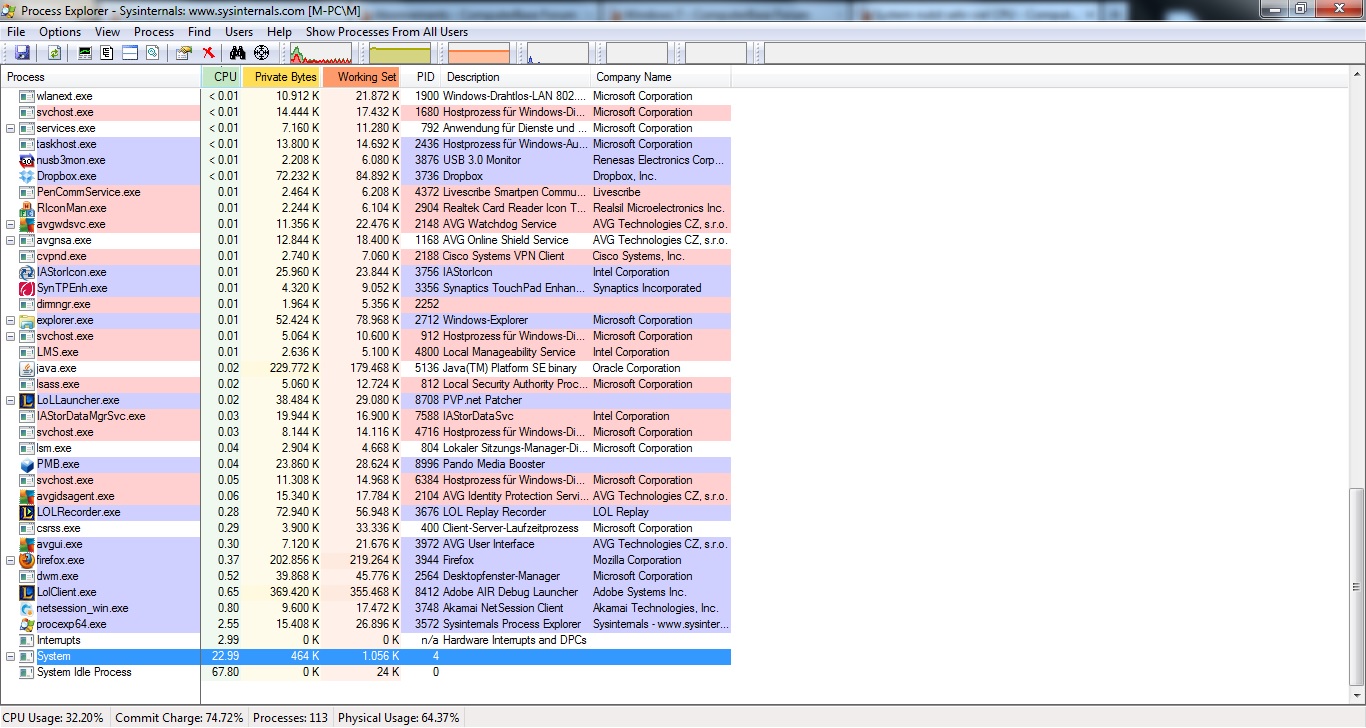Sort by the Working Set column header
This screenshot has width=1366, height=728.
(x=362, y=77)
